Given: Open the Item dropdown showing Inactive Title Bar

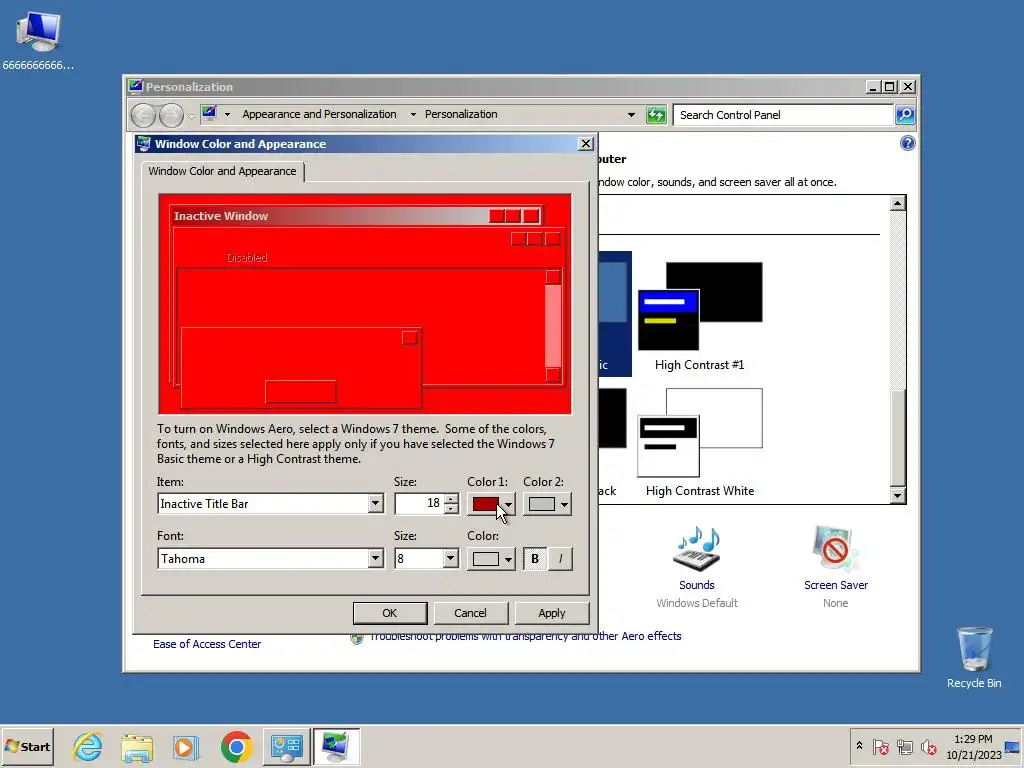Looking at the screenshot, I should 270,504.
